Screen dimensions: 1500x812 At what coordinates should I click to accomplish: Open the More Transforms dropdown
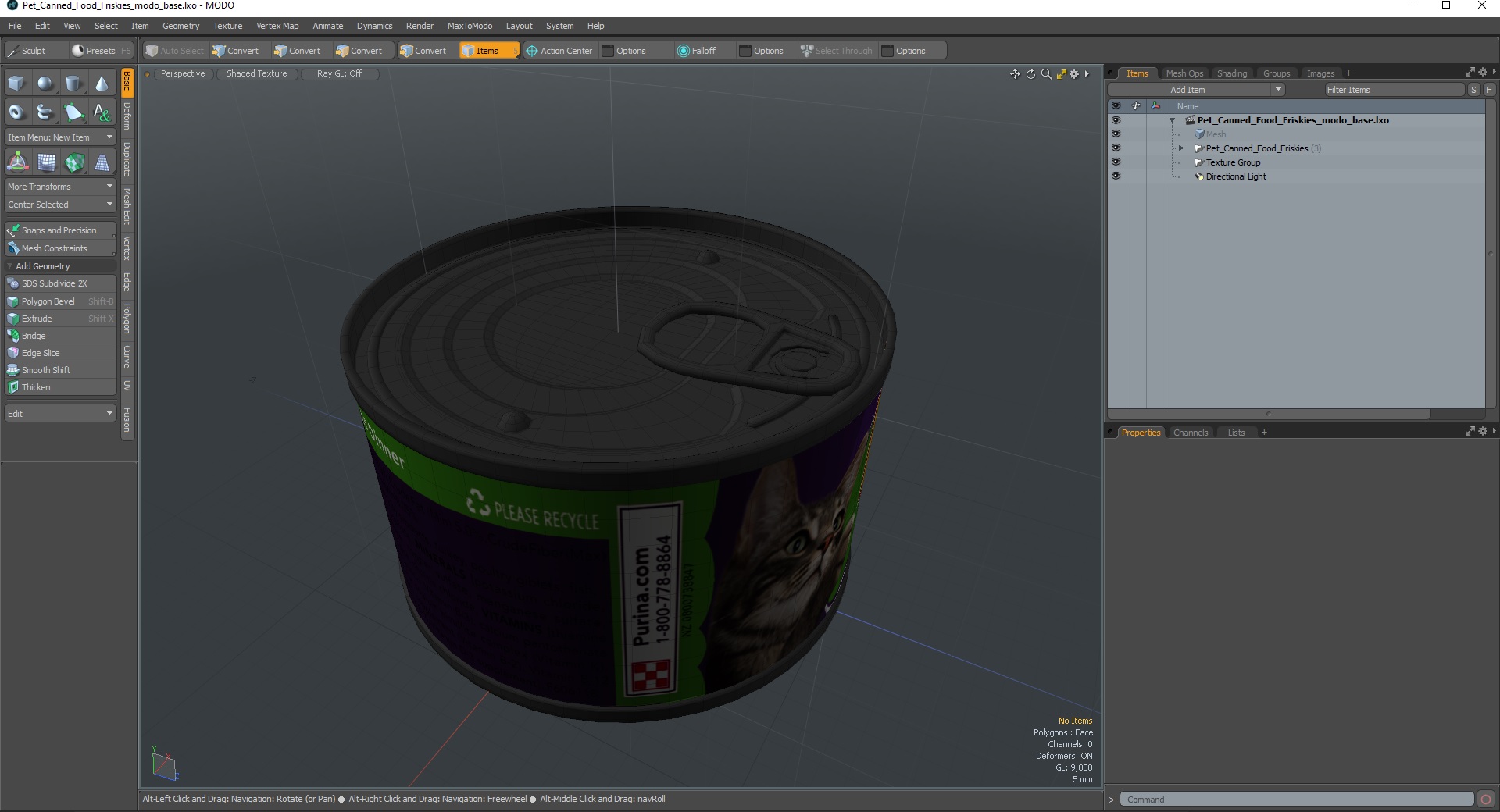60,187
